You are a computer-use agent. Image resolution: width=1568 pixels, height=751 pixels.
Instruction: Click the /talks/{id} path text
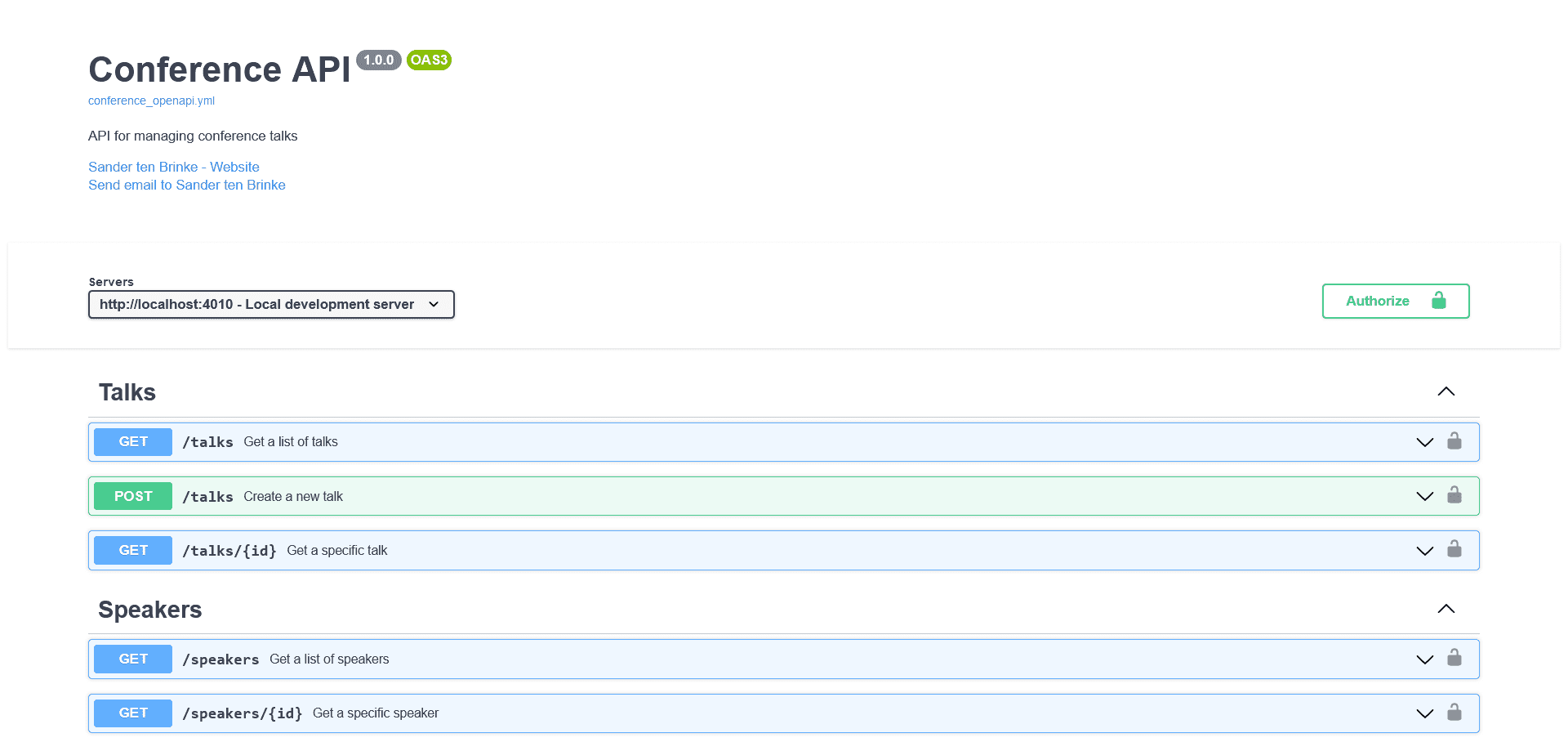(229, 551)
